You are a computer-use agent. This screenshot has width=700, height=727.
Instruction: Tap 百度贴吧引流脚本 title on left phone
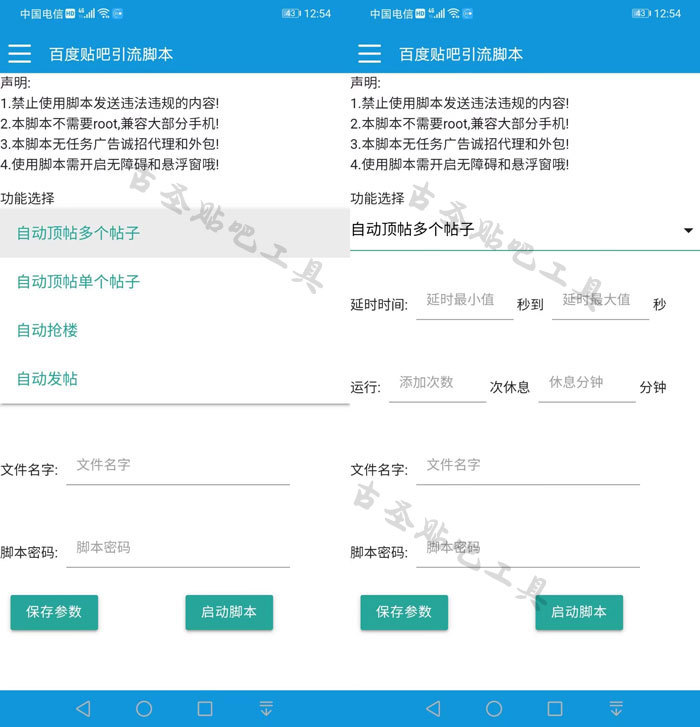point(111,54)
